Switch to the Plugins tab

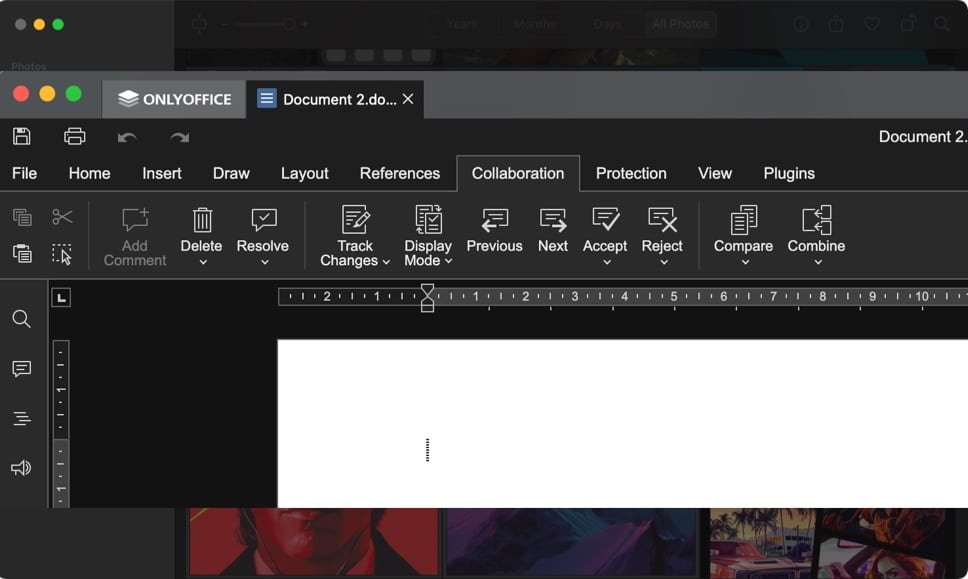click(789, 173)
